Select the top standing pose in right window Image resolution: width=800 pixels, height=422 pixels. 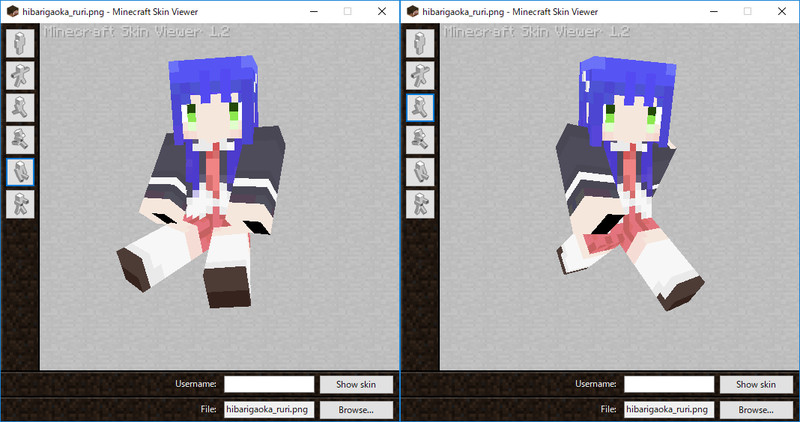click(x=420, y=43)
